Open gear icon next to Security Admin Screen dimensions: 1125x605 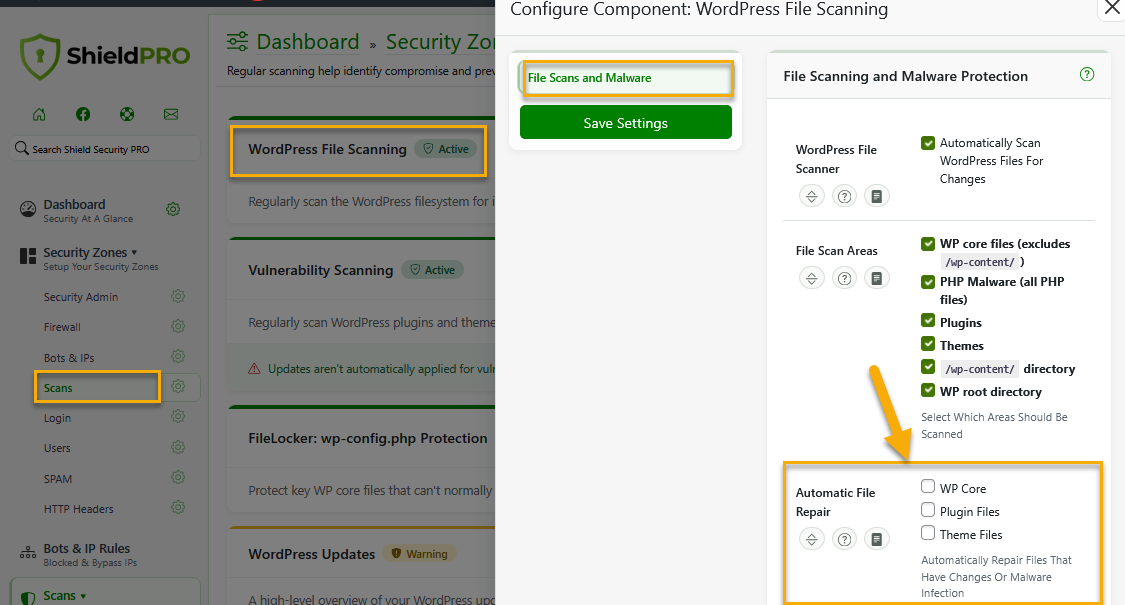(x=178, y=296)
